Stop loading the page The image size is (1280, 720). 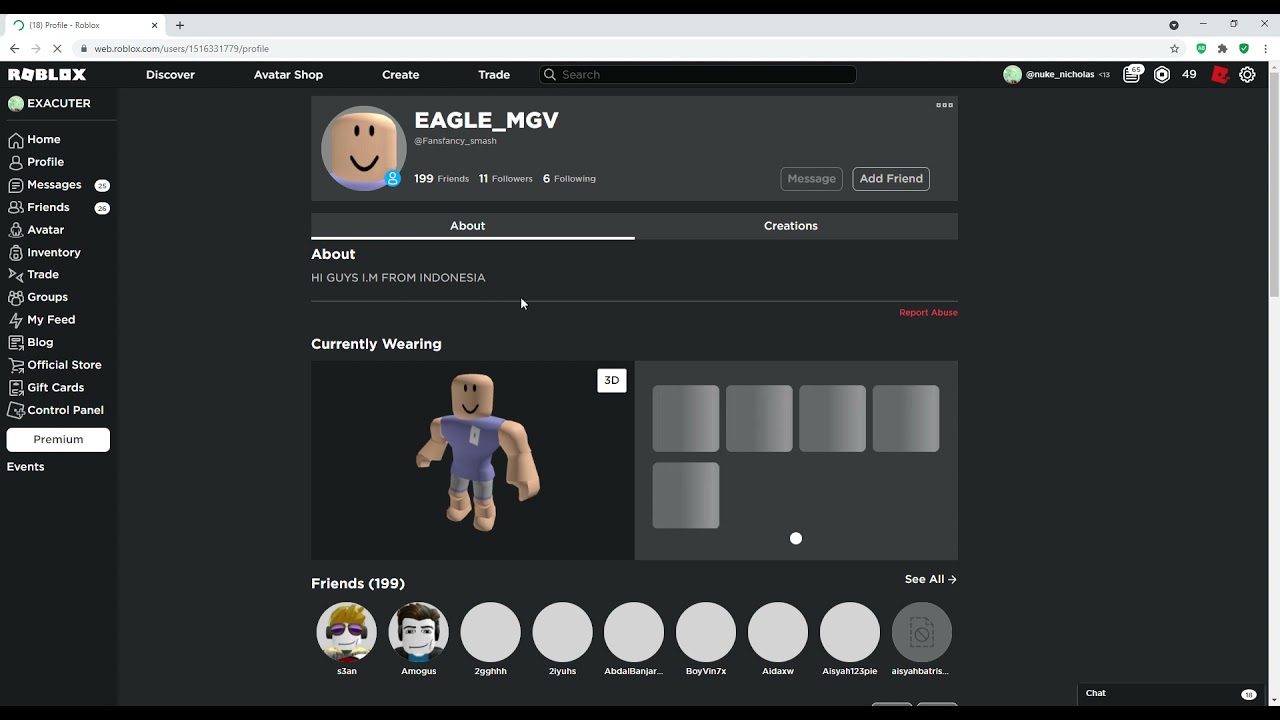click(58, 48)
